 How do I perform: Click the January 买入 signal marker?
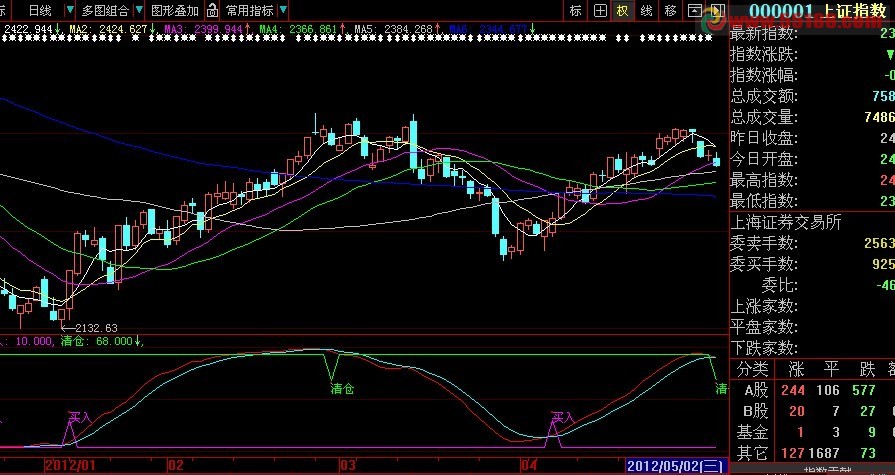79,417
